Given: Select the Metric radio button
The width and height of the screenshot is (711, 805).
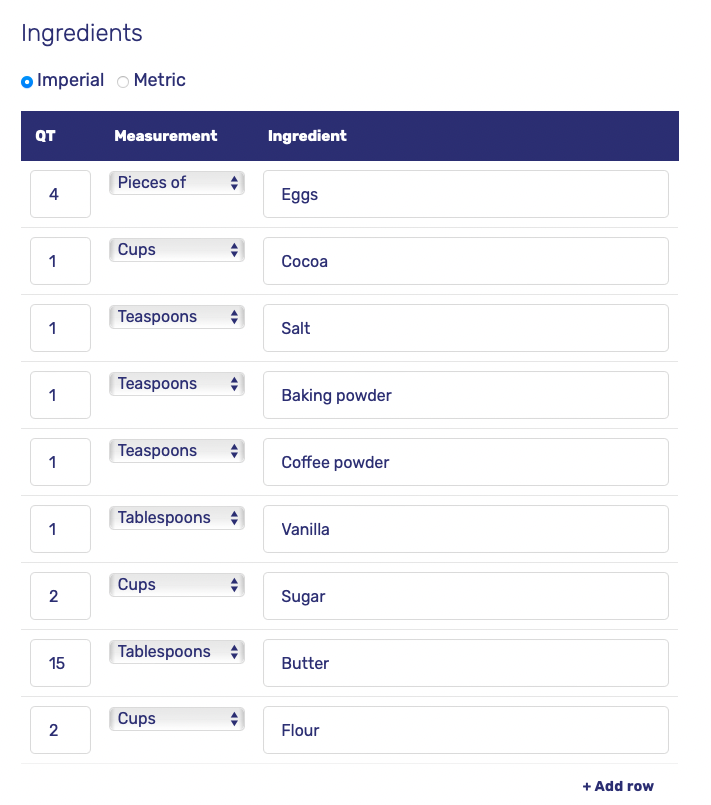Looking at the screenshot, I should (123, 82).
